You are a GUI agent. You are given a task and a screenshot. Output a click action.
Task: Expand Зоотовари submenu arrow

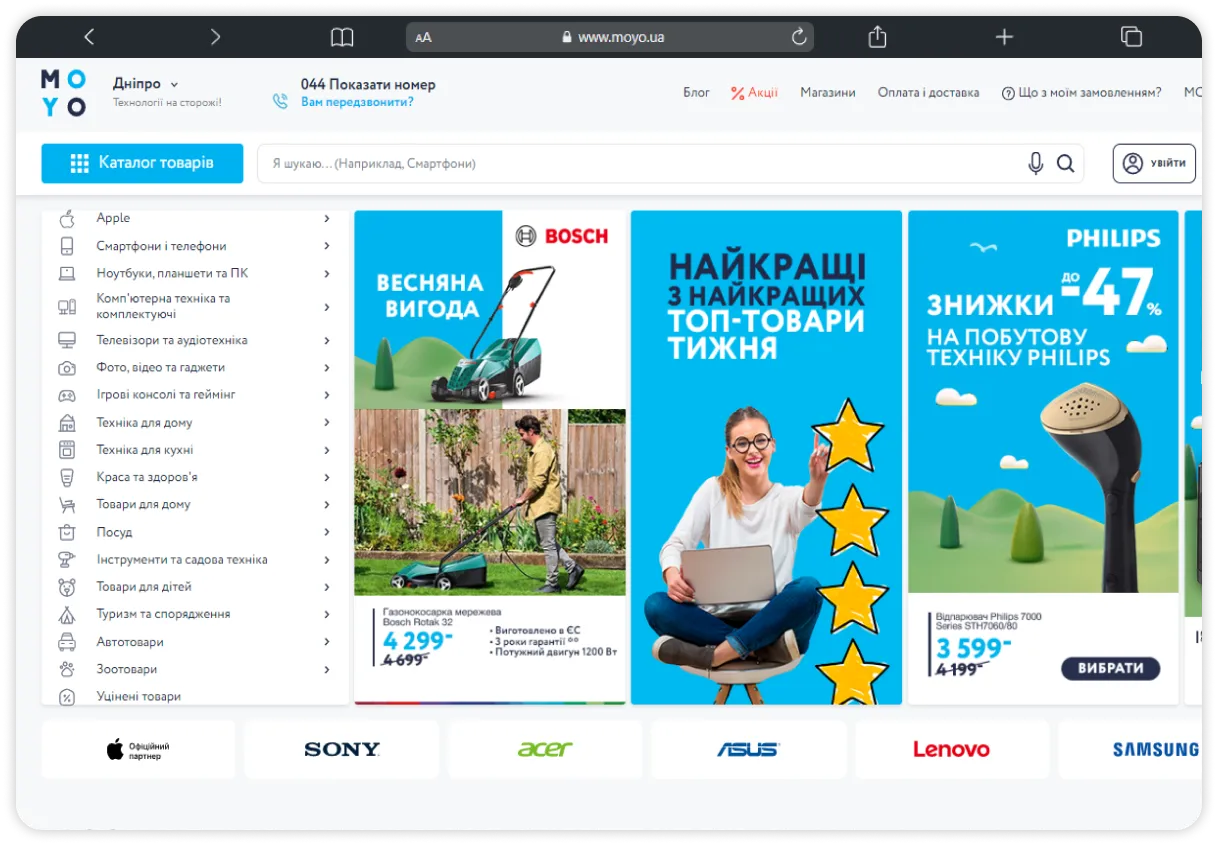[327, 669]
